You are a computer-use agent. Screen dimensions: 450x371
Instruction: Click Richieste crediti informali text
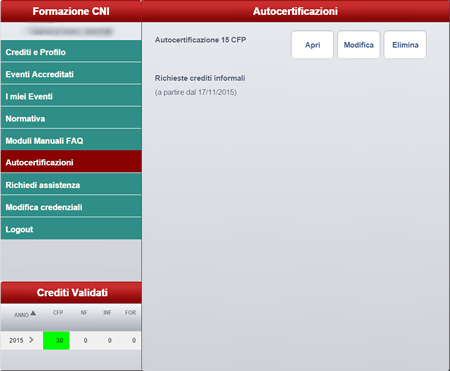coord(200,78)
